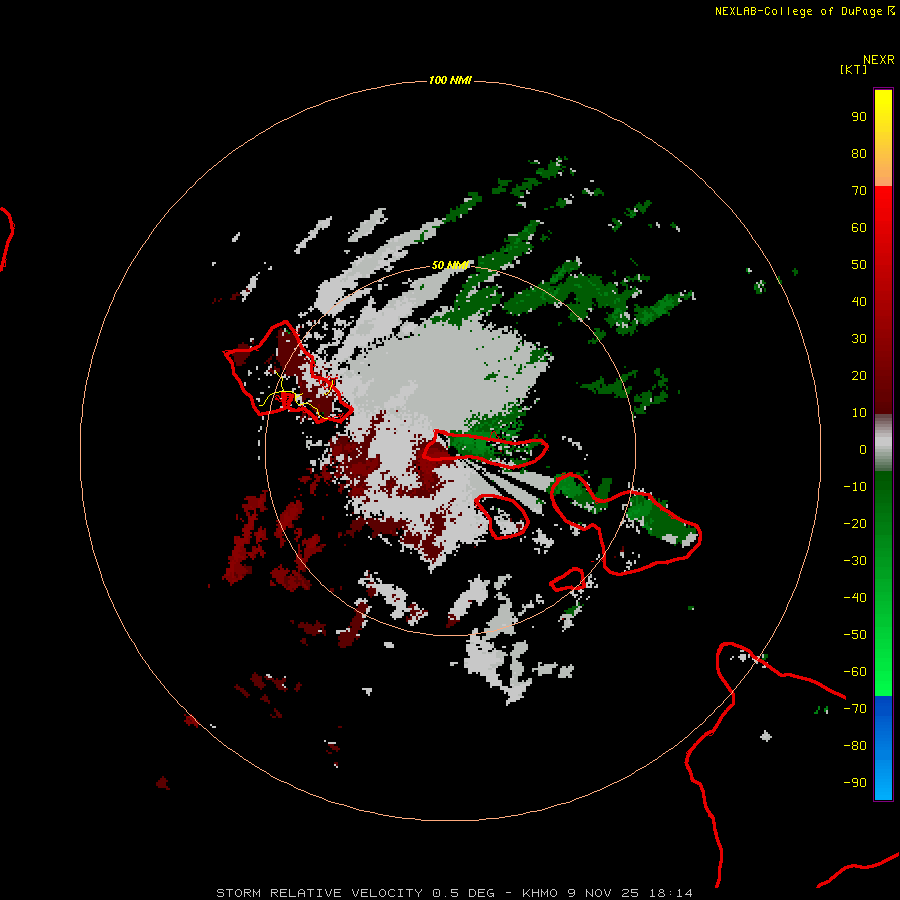Click the NEXR label above the color scale

878,60
